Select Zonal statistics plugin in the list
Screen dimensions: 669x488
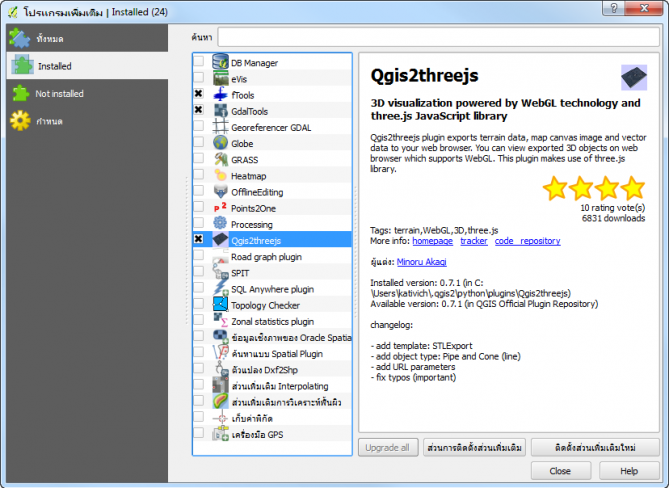[x=272, y=322]
